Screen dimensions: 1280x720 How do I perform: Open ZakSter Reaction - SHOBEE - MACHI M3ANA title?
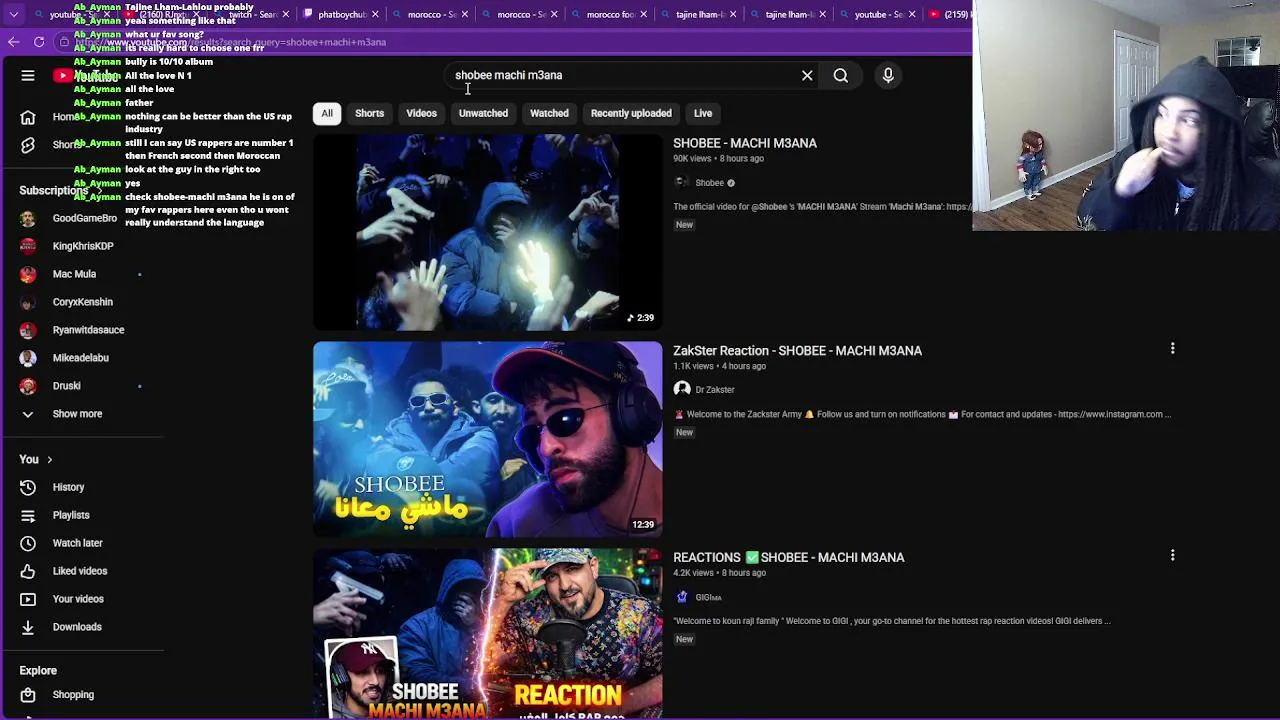pyautogui.click(x=797, y=351)
